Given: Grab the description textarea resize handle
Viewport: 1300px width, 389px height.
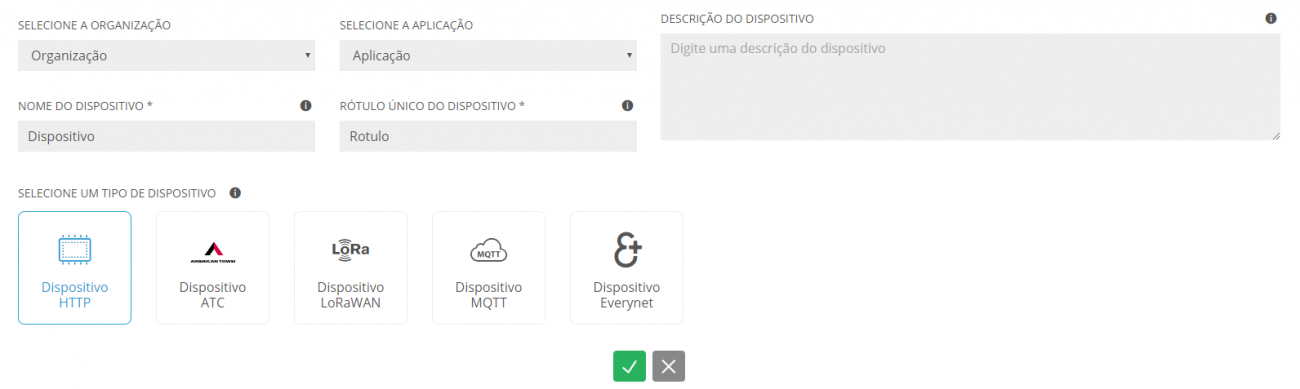Looking at the screenshot, I should pyautogui.click(x=1275, y=135).
